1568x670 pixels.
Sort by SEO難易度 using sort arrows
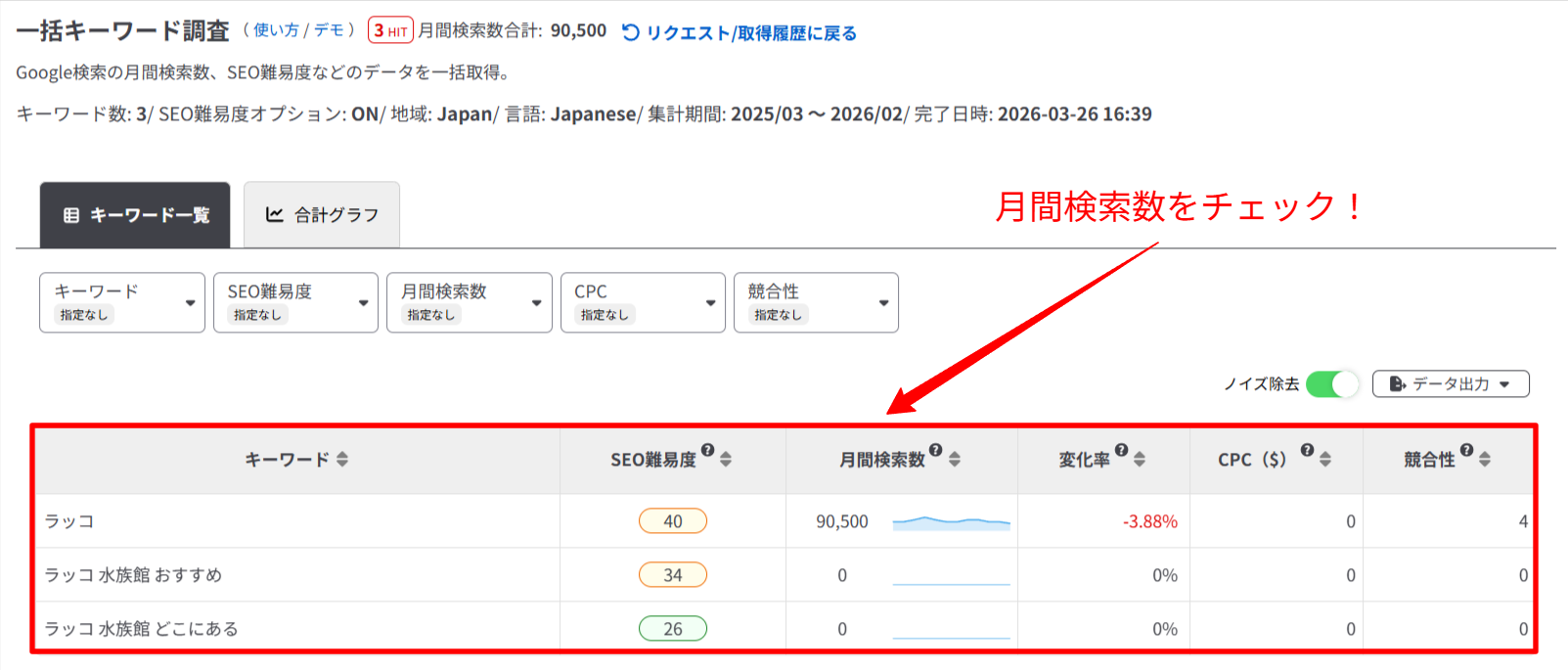tap(726, 460)
